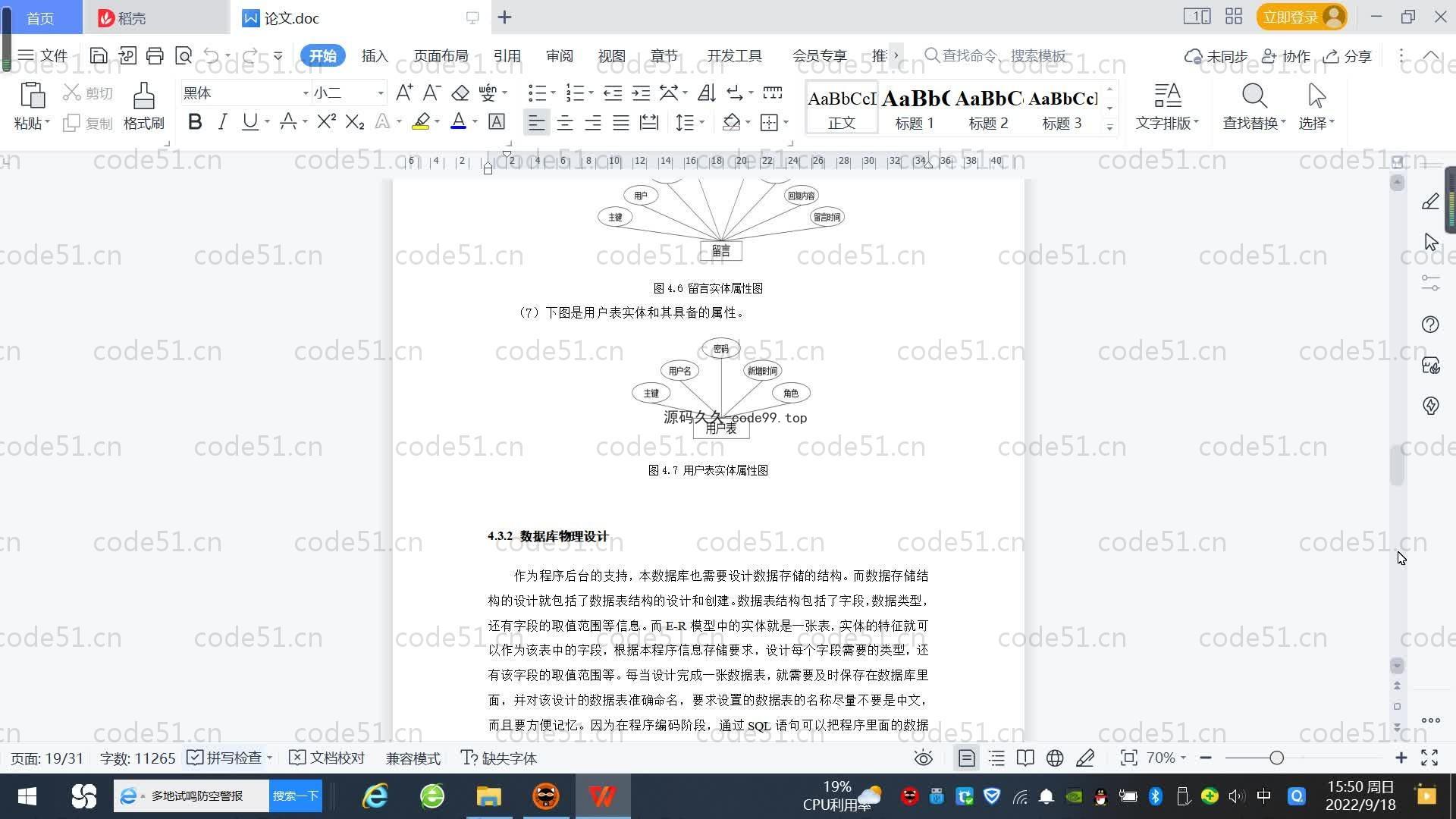Screen dimensions: 1456x819
Task: Click the 搜索一下 taskbar button
Action: pyautogui.click(x=295, y=796)
